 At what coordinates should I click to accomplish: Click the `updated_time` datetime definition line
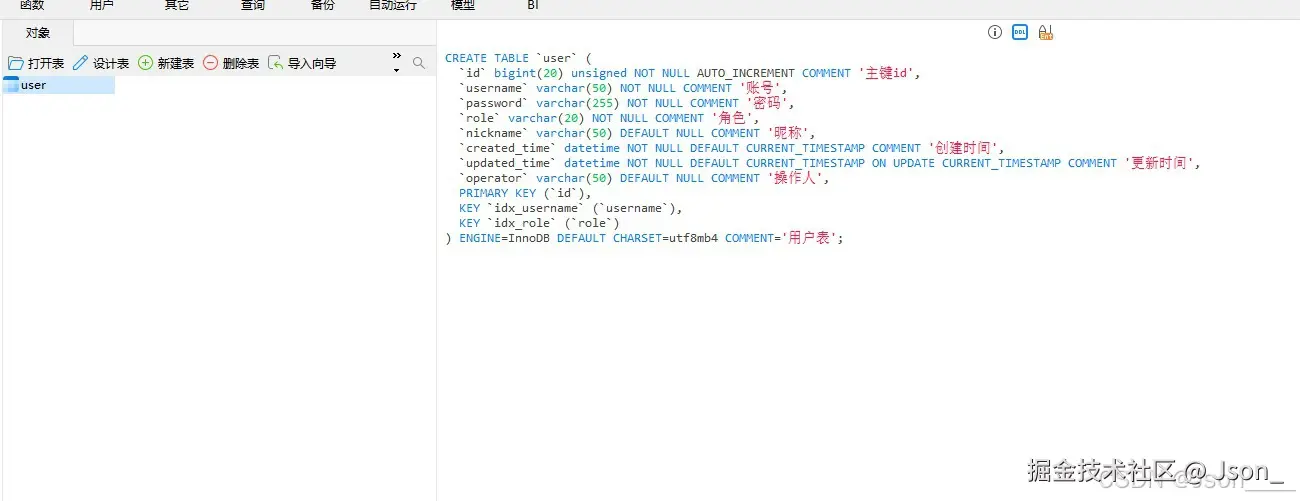point(829,163)
